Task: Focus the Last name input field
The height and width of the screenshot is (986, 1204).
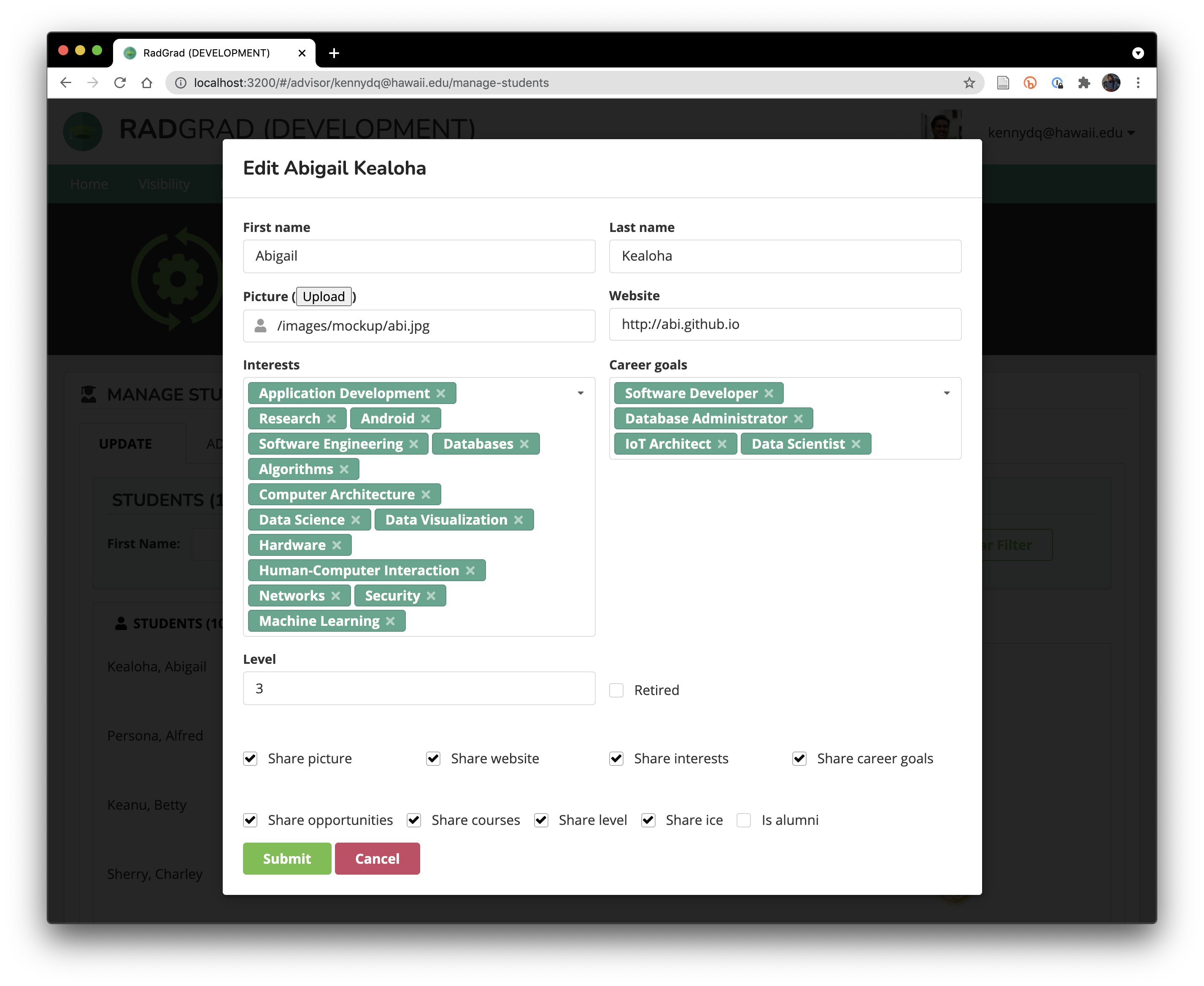Action: 785,256
